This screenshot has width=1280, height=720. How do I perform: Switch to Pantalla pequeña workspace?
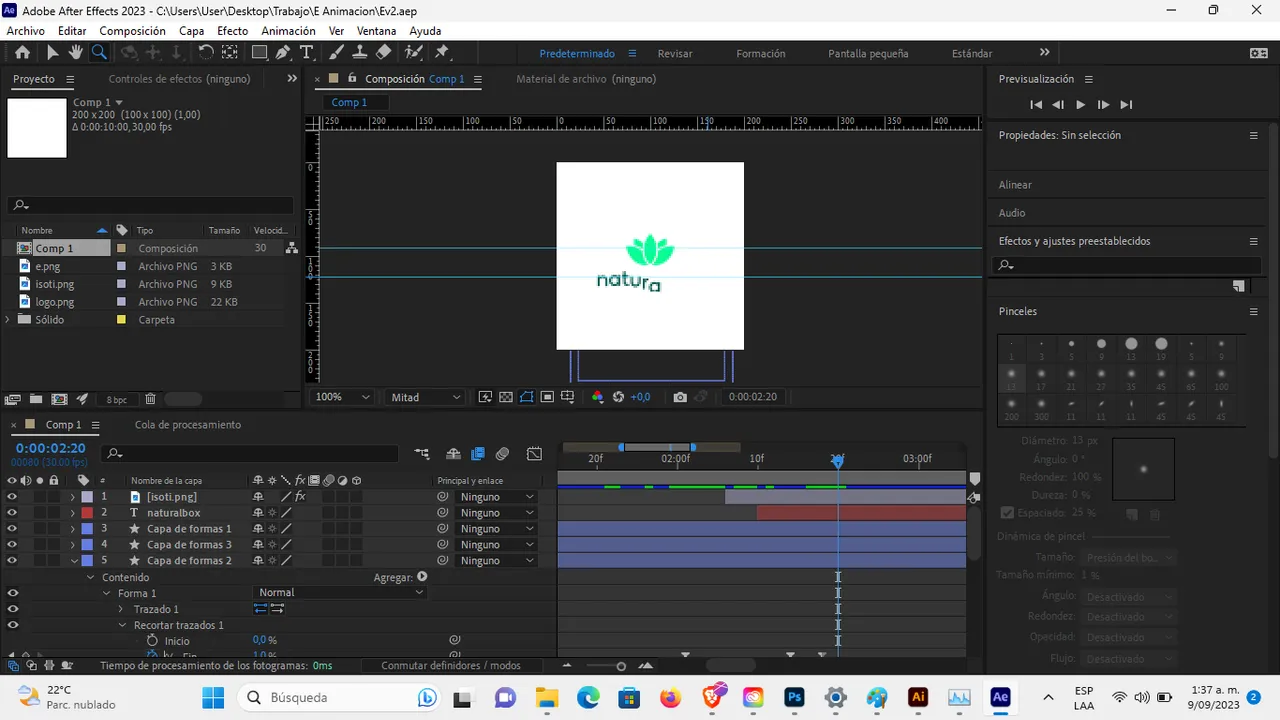pyautogui.click(x=868, y=54)
